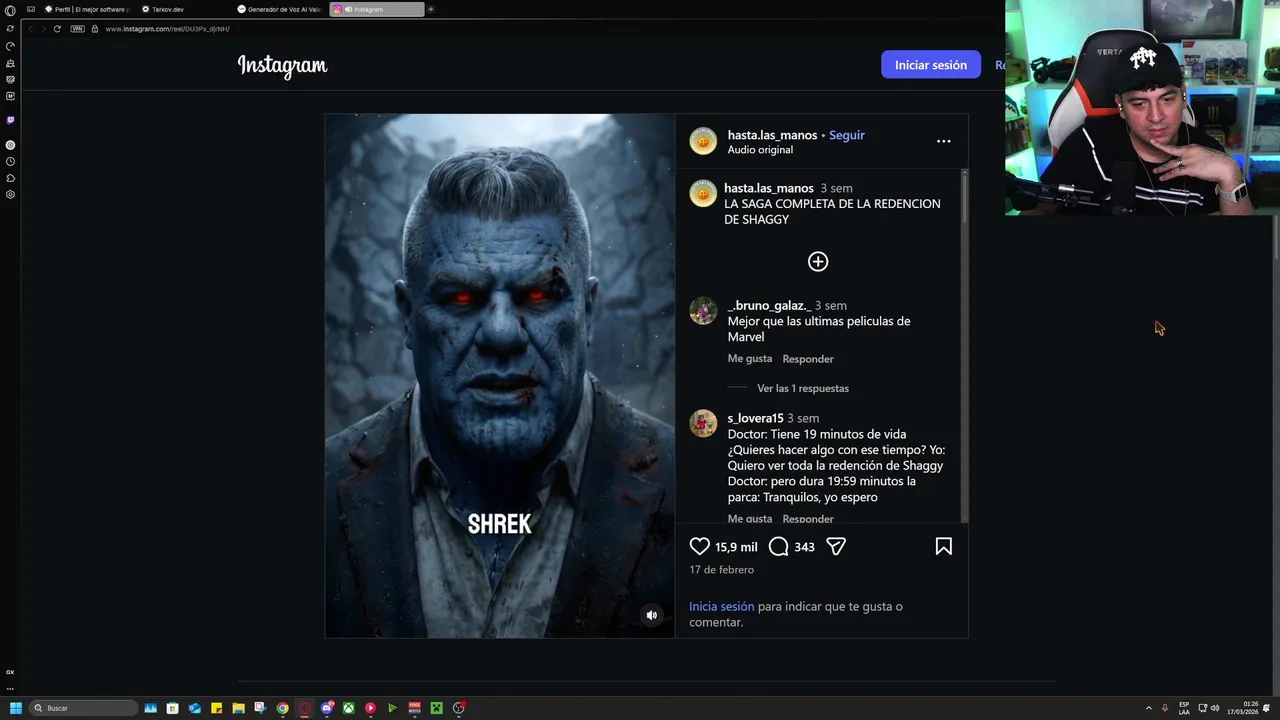Like the s_lovera15 comment with Me gusta
This screenshot has width=1280, height=720.
pyautogui.click(x=750, y=518)
